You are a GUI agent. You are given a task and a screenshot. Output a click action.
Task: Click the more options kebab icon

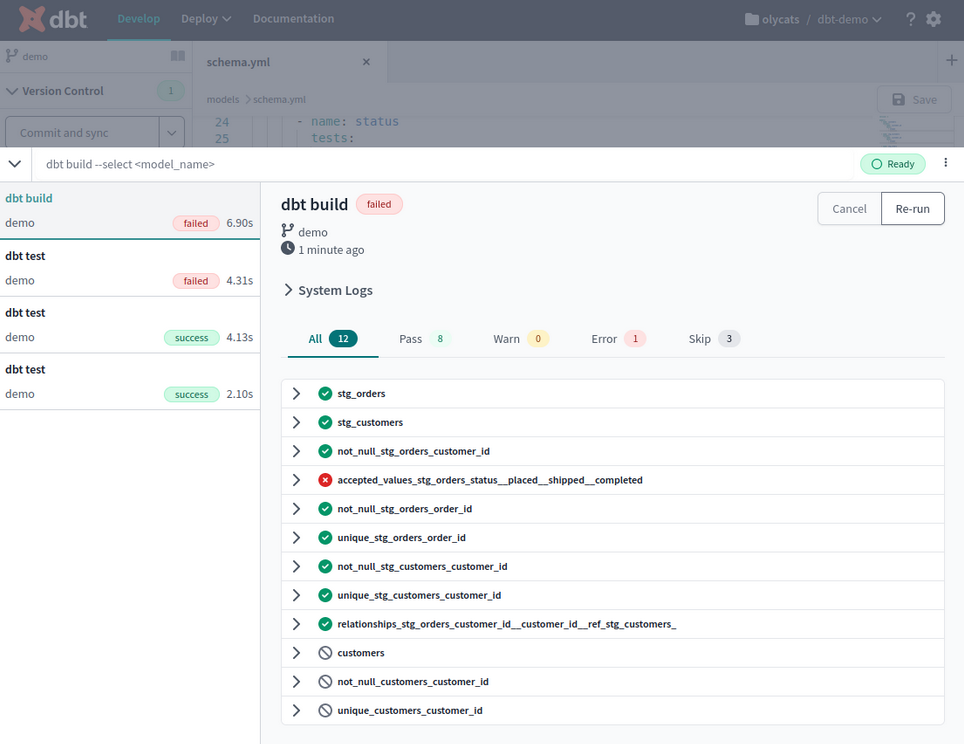[x=946, y=162]
